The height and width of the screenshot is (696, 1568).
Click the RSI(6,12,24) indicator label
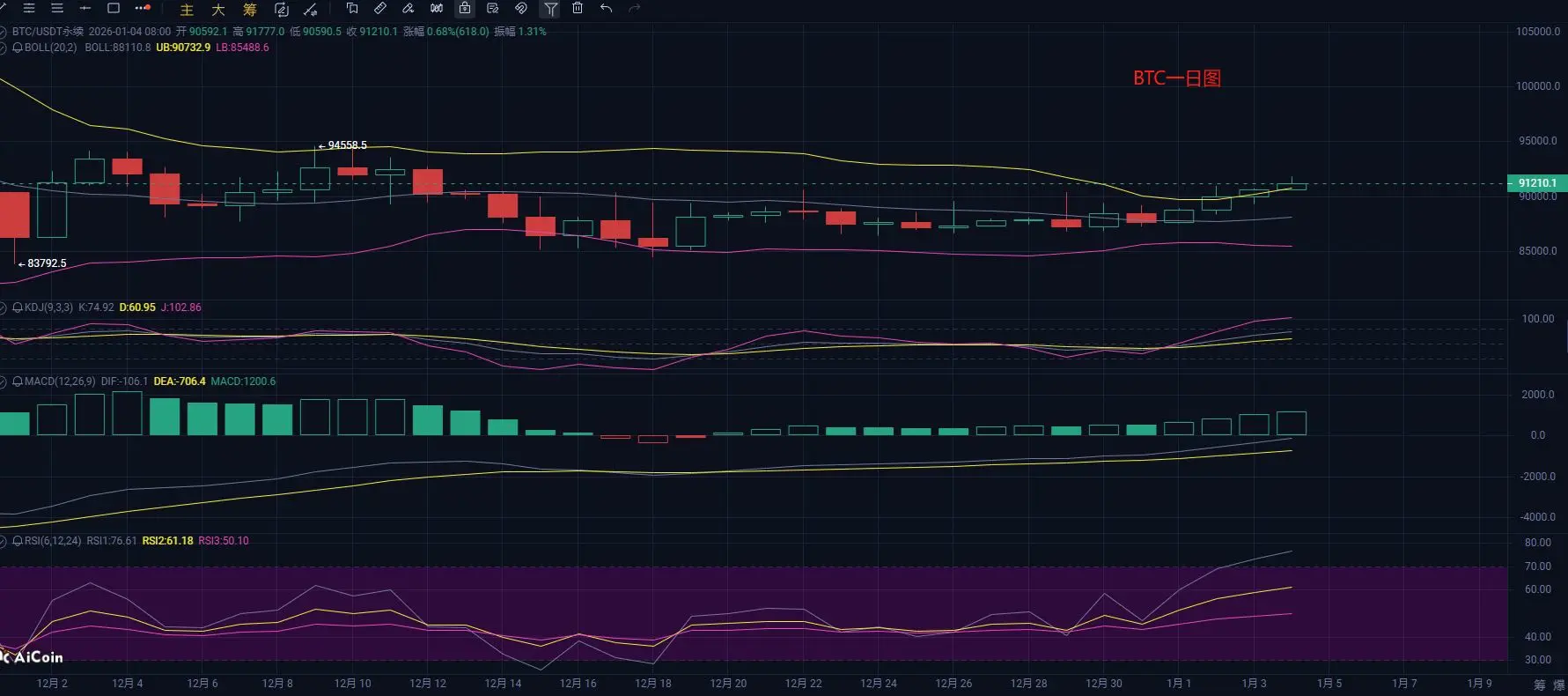pos(53,541)
